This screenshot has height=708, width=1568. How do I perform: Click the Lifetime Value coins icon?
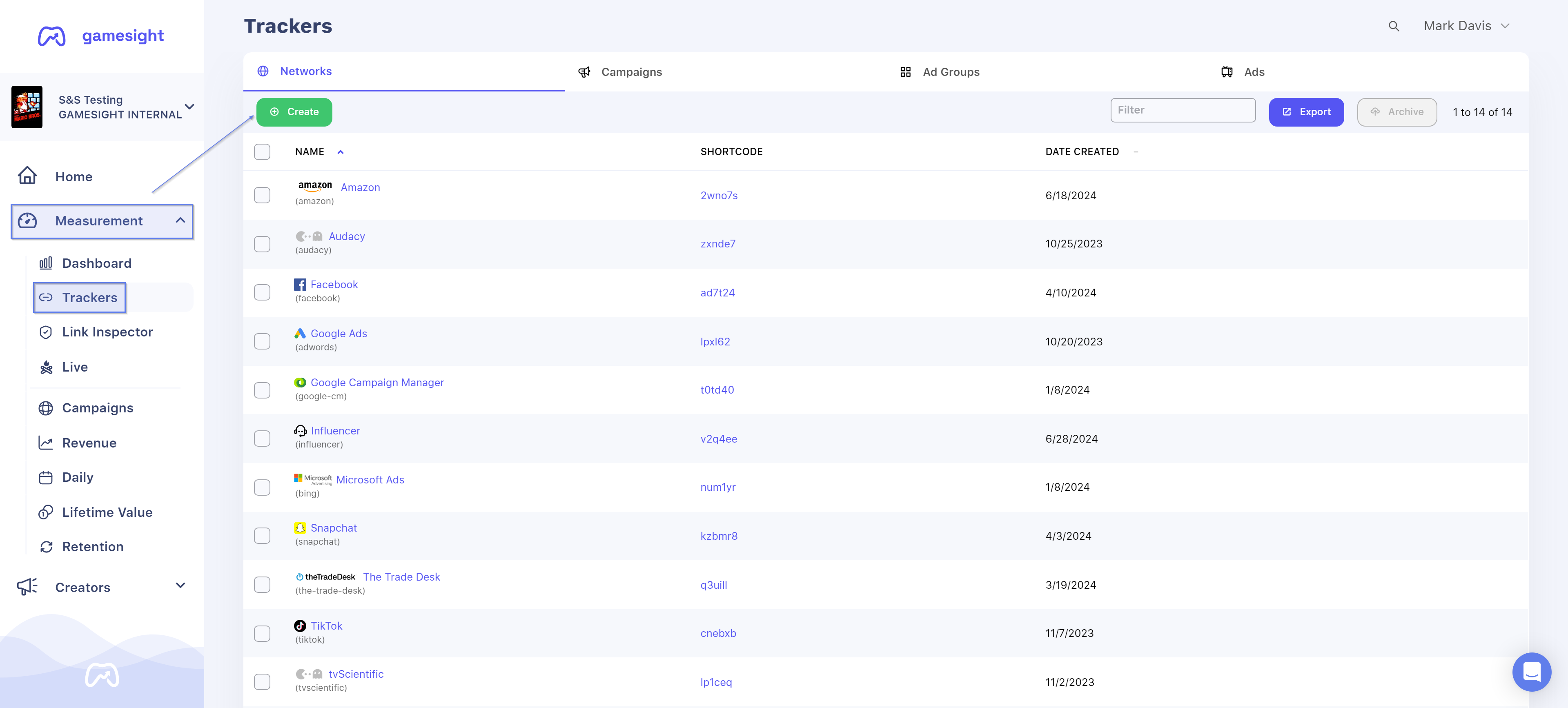pyautogui.click(x=46, y=512)
